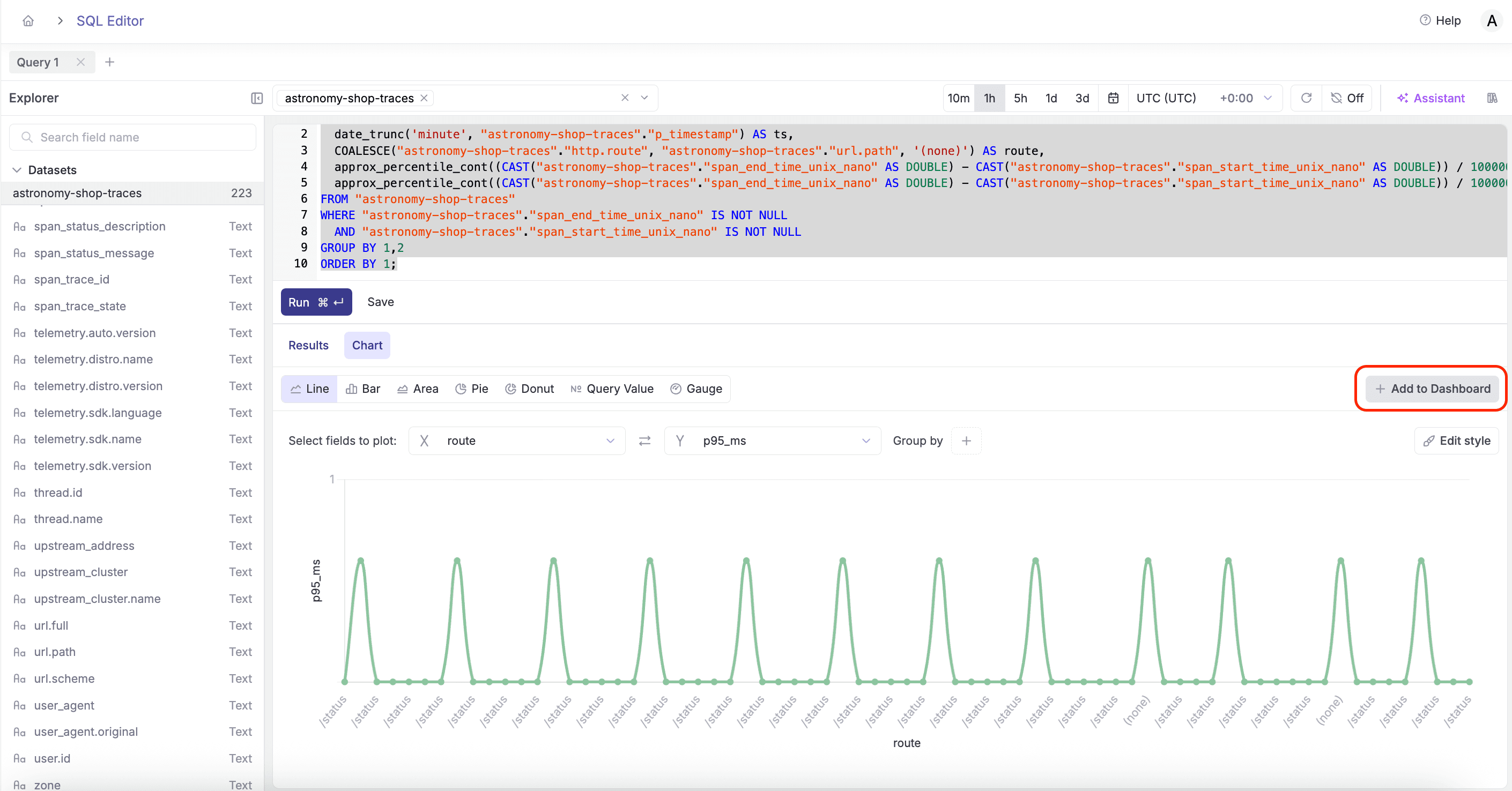Switch to the Results tab
Image resolution: width=1512 pixels, height=791 pixels.
[x=308, y=346]
